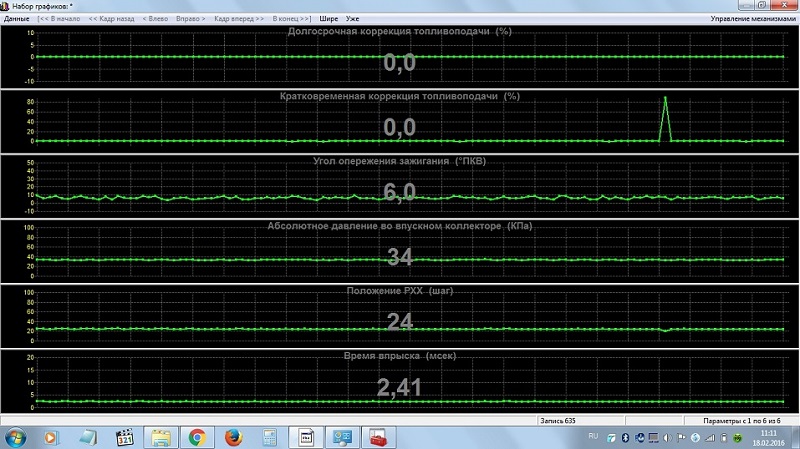
Task: Open Calculator from the taskbar
Action: pos(268,437)
